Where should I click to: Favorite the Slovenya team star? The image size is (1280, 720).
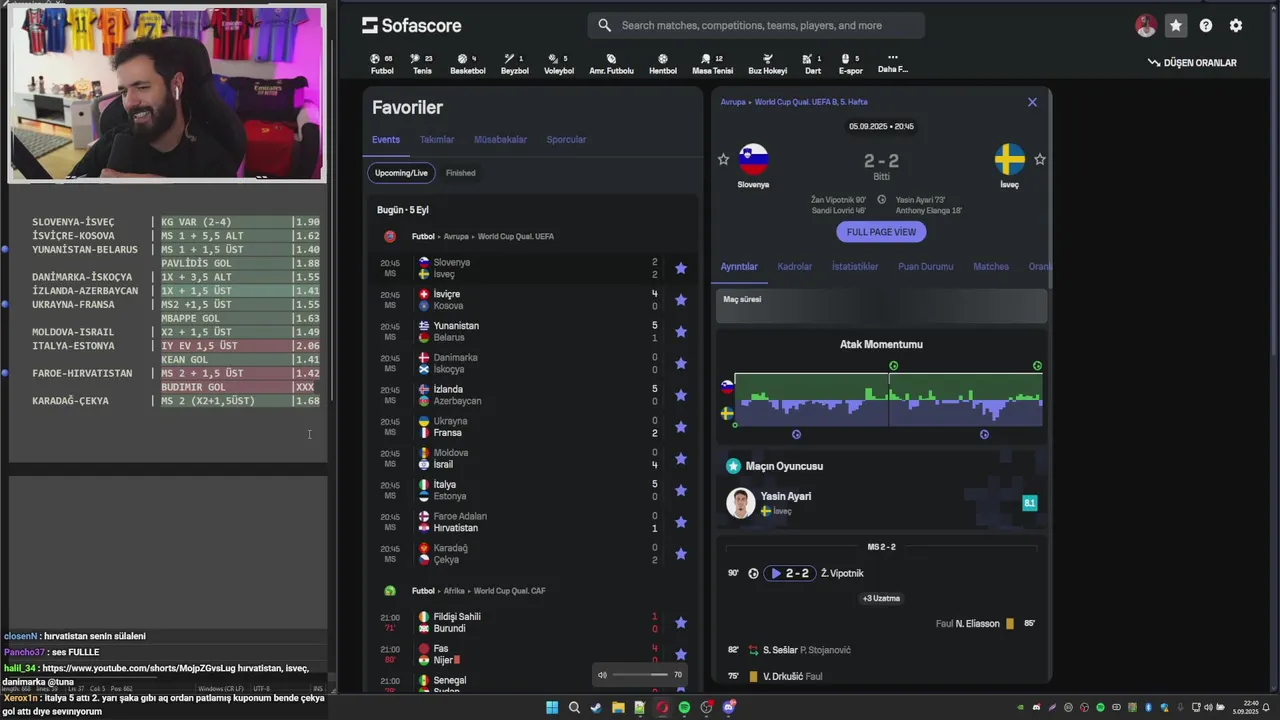[723, 159]
